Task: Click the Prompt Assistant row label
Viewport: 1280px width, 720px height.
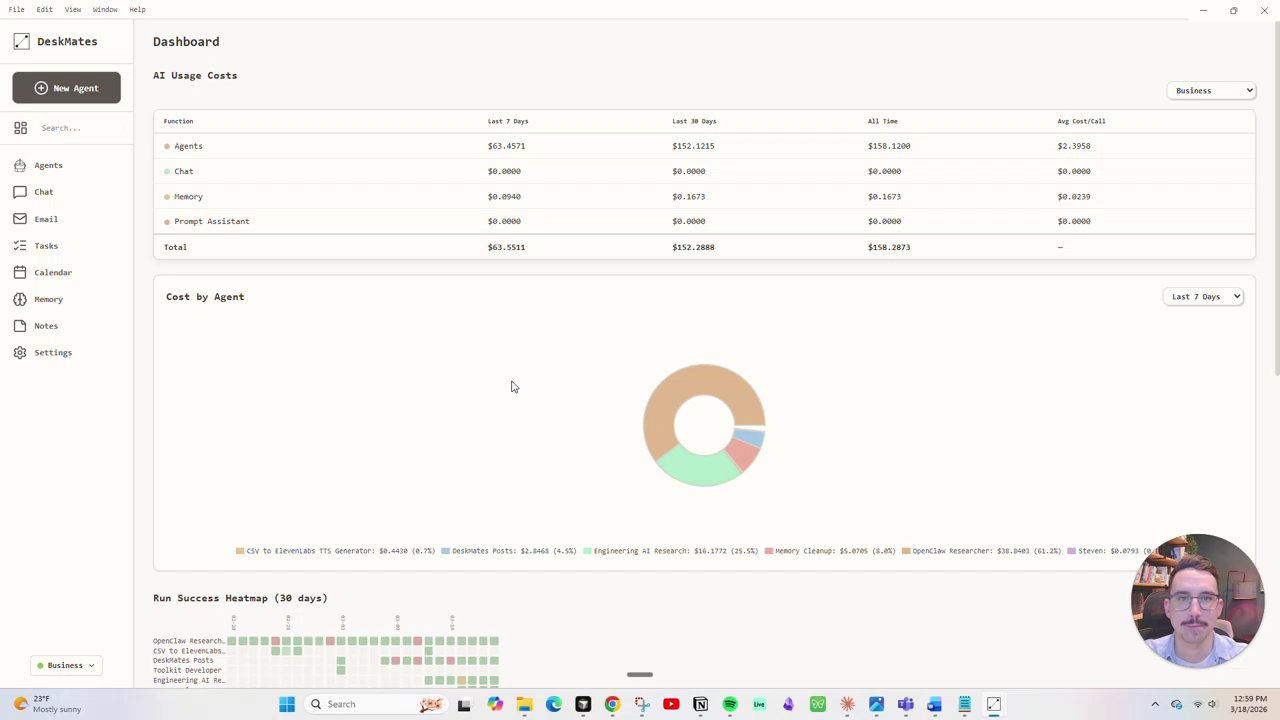Action: tap(212, 221)
